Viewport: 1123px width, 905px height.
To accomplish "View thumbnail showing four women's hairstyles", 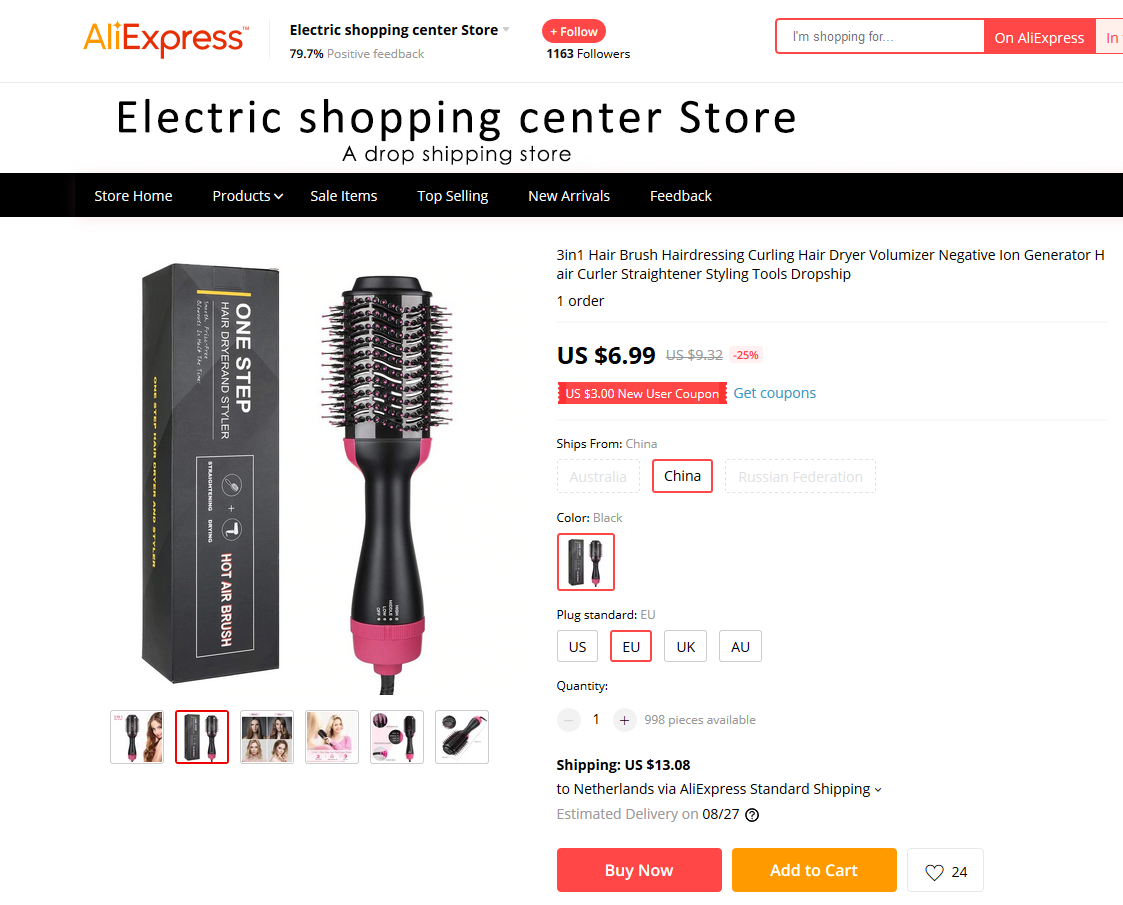I will [x=267, y=737].
